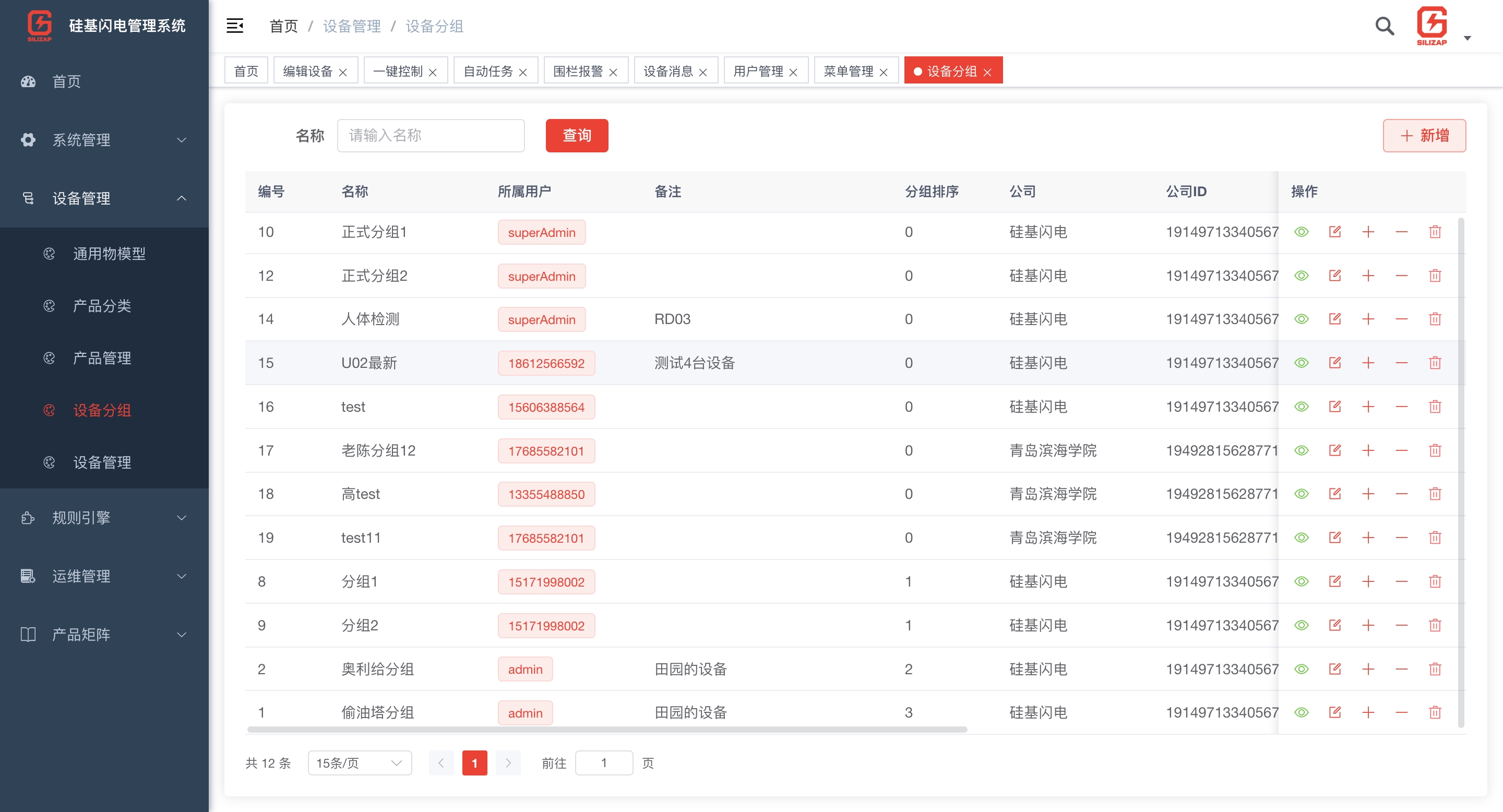Open 规则引擎 via its sidebar icon
The width and height of the screenshot is (1503, 812).
coord(28,518)
